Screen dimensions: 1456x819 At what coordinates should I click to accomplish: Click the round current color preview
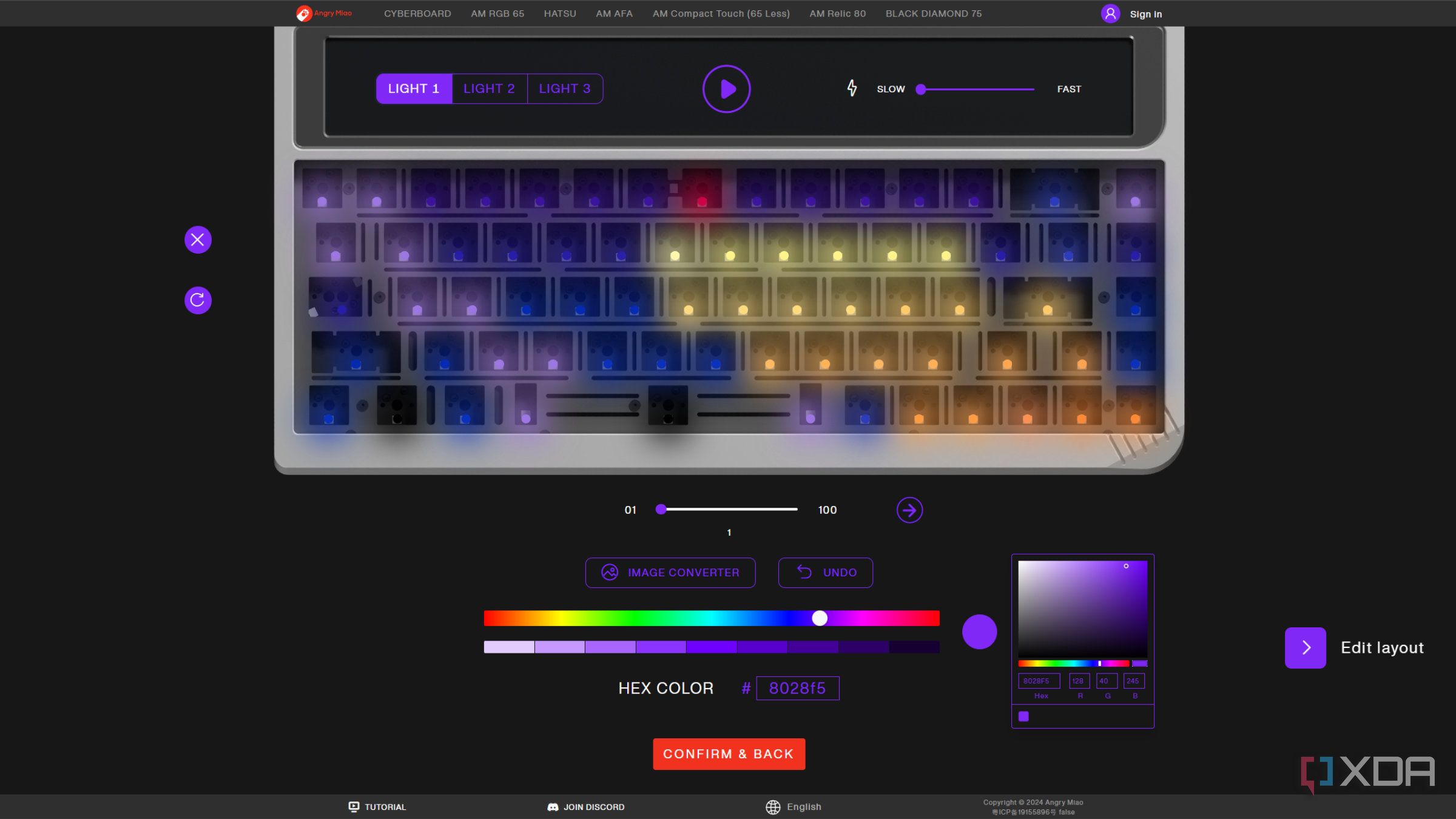(979, 632)
